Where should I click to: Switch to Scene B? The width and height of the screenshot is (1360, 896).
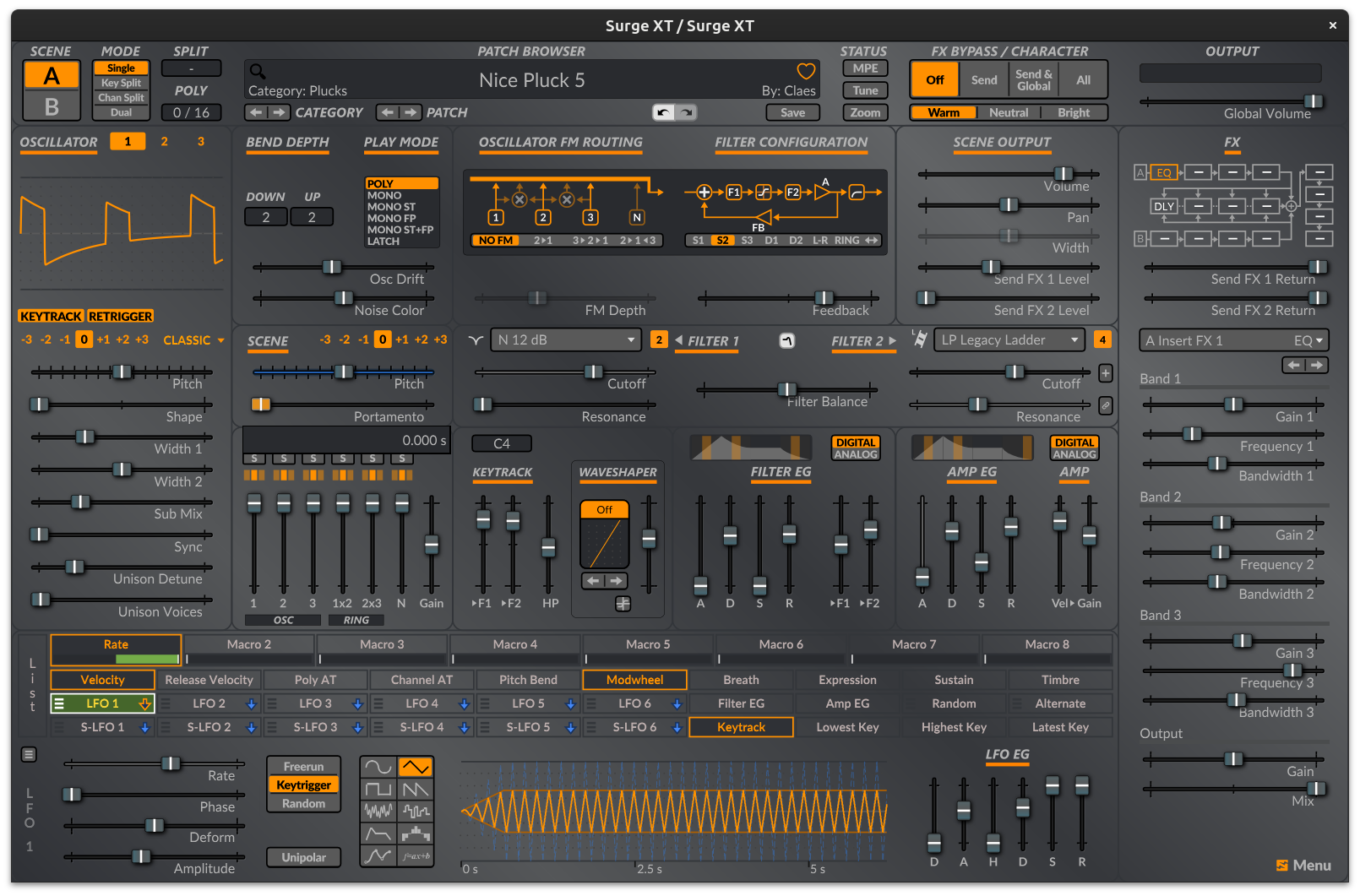pyautogui.click(x=52, y=106)
